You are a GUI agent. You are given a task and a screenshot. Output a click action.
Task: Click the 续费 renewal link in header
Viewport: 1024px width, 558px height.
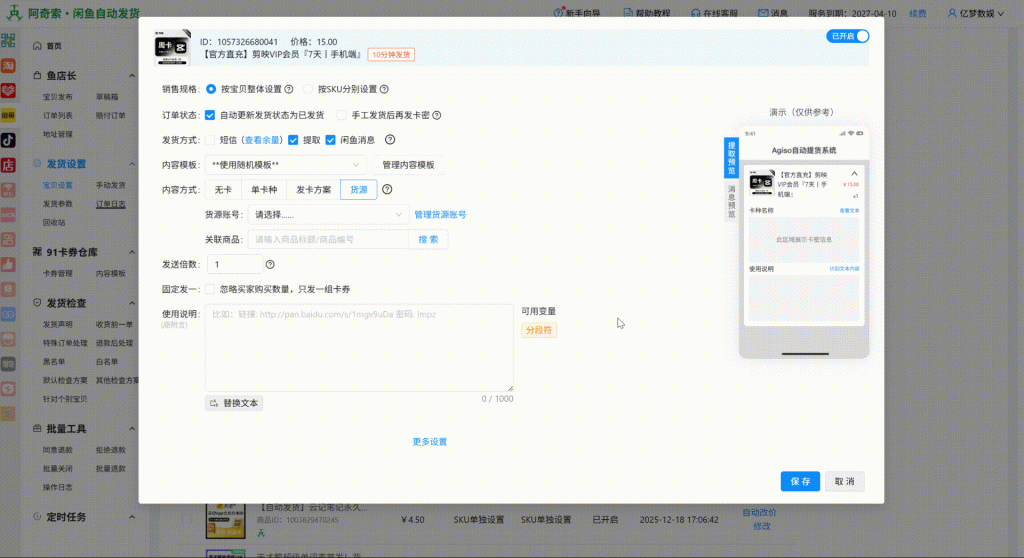click(918, 13)
